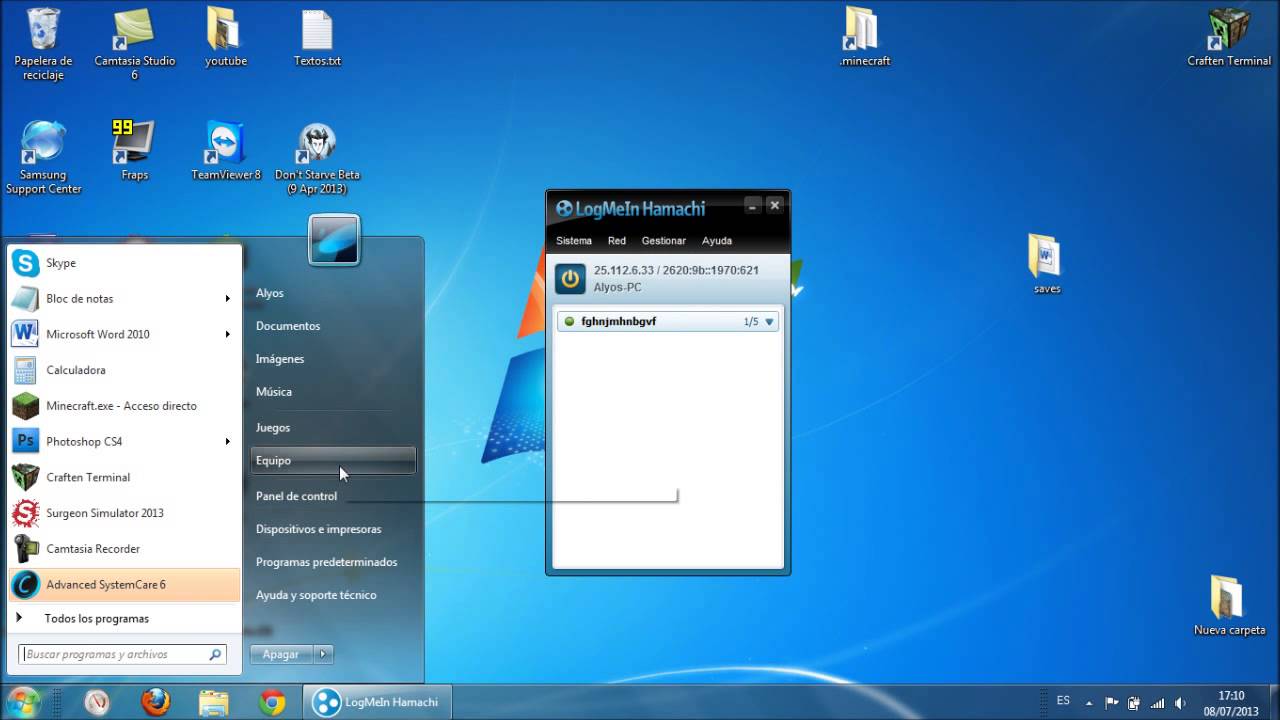Select the Nueva carpeta desktop folder
The width and height of the screenshot is (1280, 720).
pos(1229,606)
